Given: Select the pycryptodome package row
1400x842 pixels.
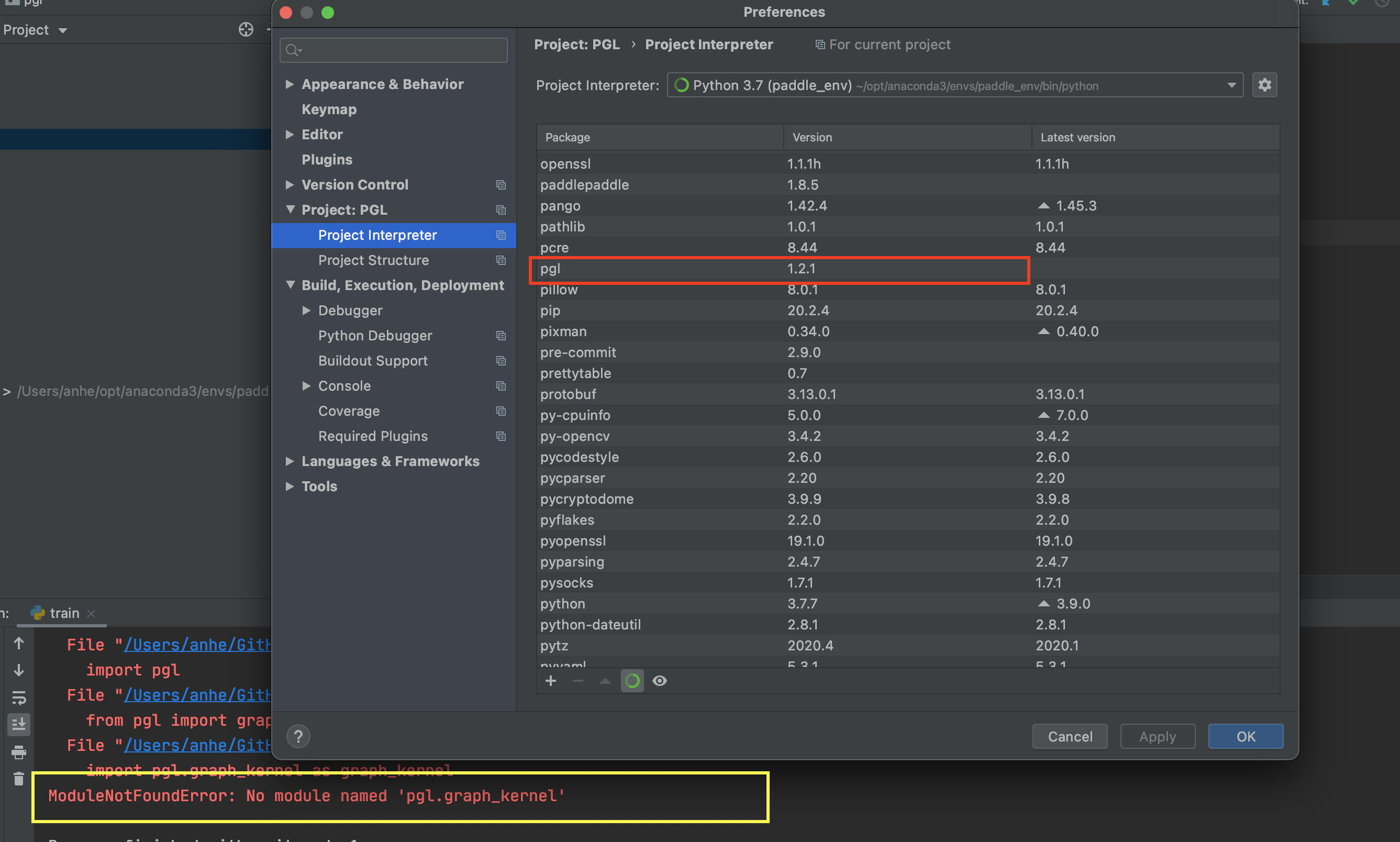Looking at the screenshot, I should click(x=908, y=498).
